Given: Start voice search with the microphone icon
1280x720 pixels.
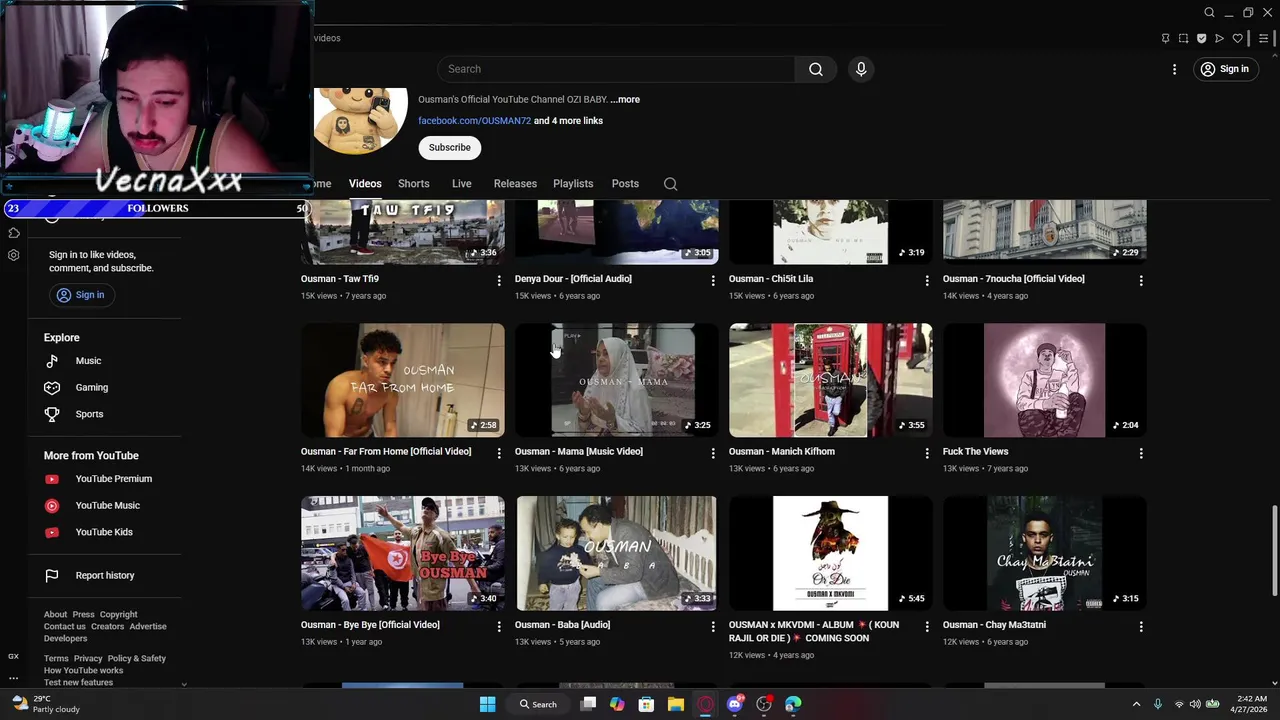Looking at the screenshot, I should coord(861,69).
